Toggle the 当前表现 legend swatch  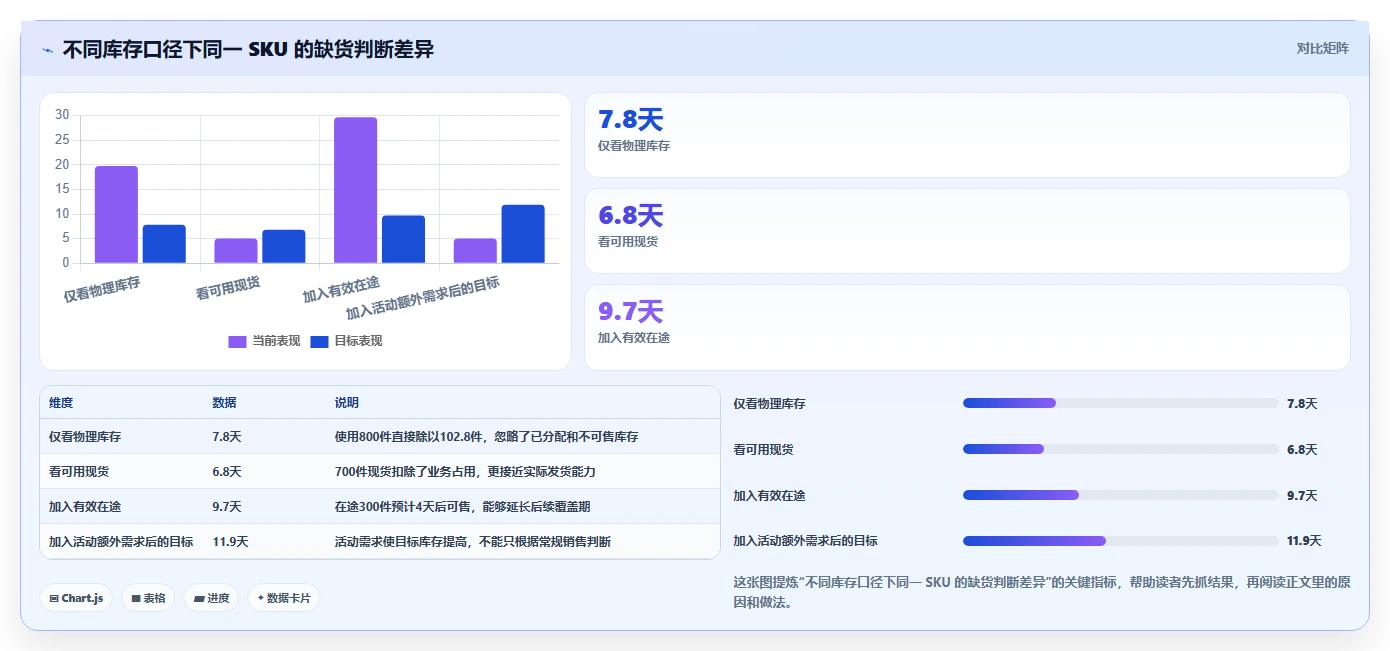237,341
